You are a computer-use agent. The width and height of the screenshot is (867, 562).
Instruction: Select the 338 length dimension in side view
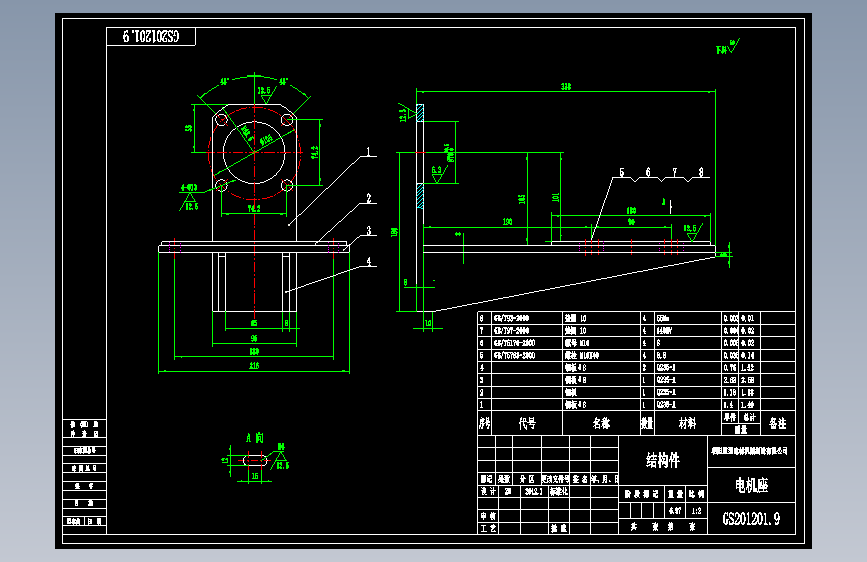[x=566, y=86]
